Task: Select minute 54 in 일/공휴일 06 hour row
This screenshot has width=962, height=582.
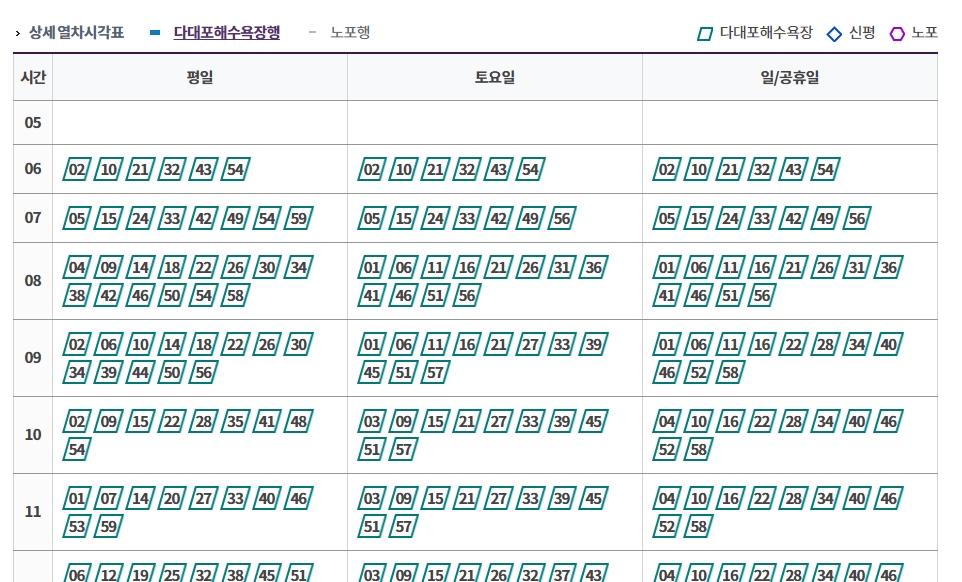Action: (x=826, y=169)
